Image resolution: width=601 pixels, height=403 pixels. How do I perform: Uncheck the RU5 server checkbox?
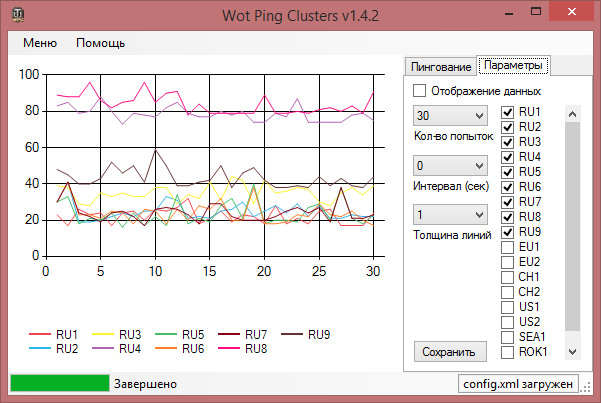507,172
